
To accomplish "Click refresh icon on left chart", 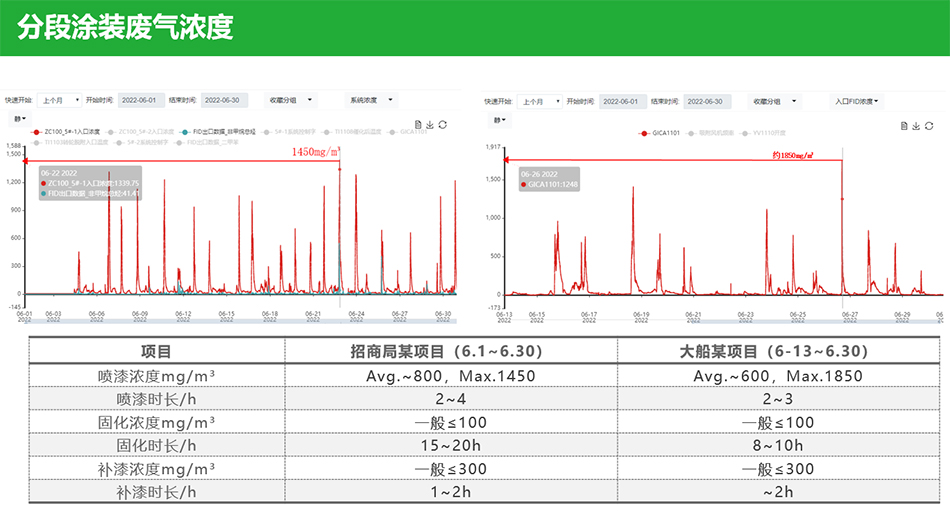I will [x=443, y=124].
